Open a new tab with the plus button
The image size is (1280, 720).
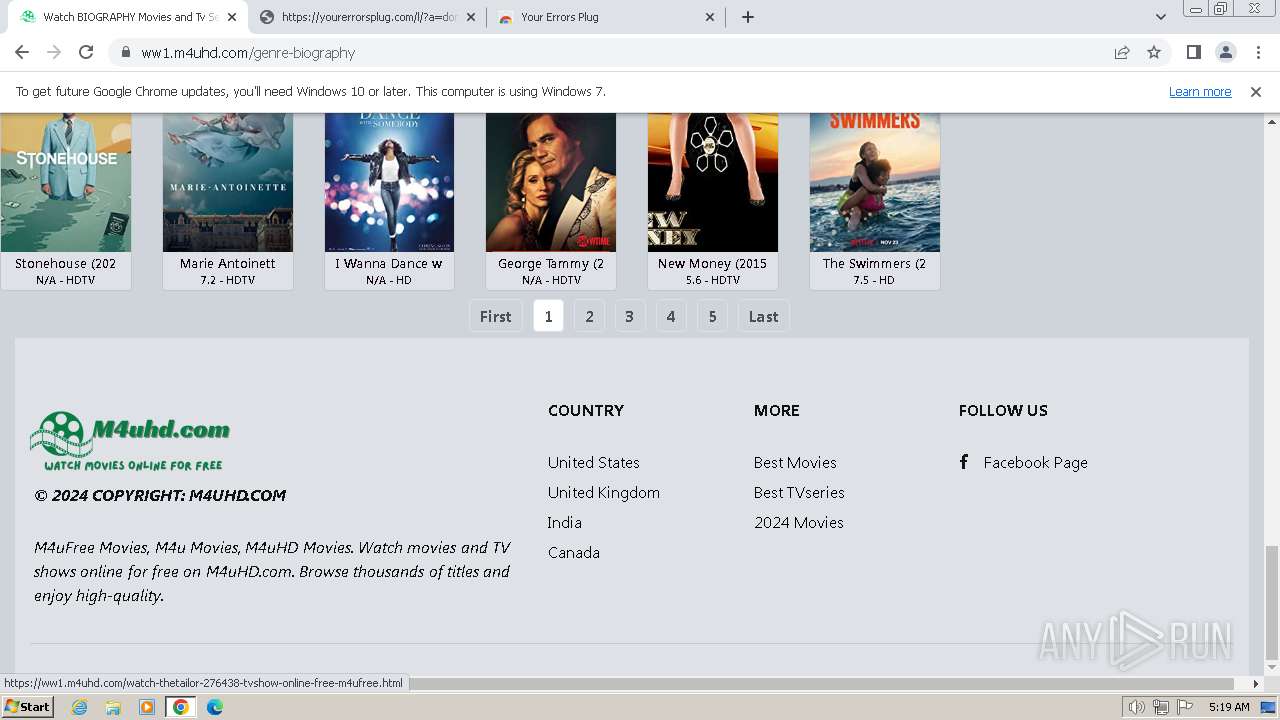coord(748,17)
